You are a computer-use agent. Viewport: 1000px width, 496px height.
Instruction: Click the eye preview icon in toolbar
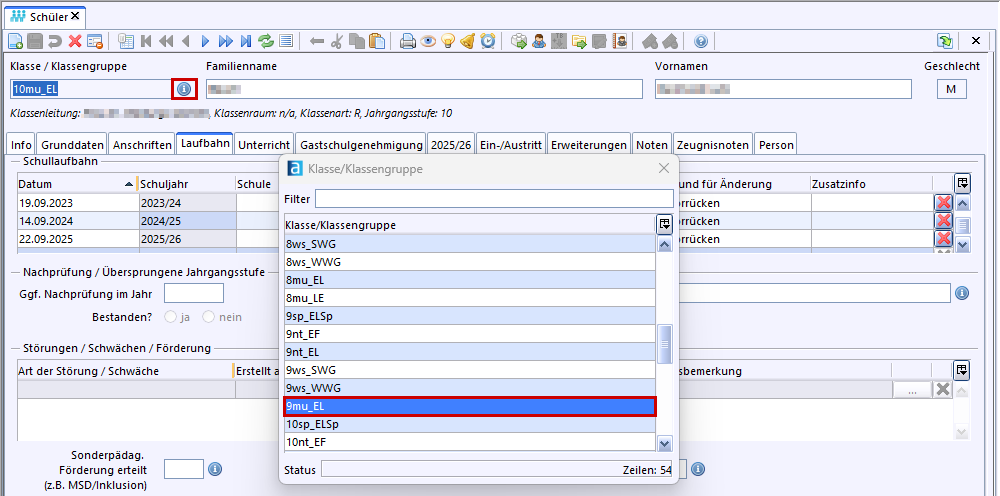point(428,41)
